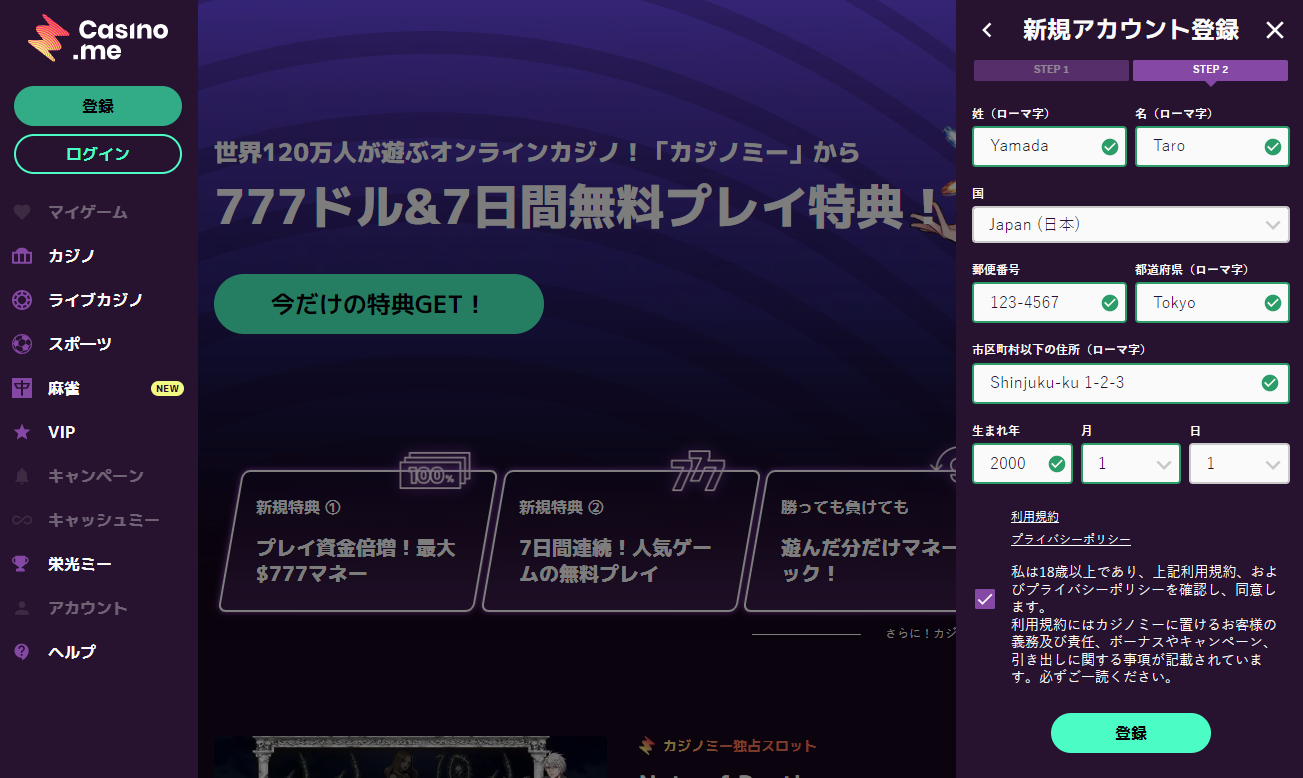Click the green 登録 button in sidebar
Screen dimensions: 1303x778
(x=98, y=106)
